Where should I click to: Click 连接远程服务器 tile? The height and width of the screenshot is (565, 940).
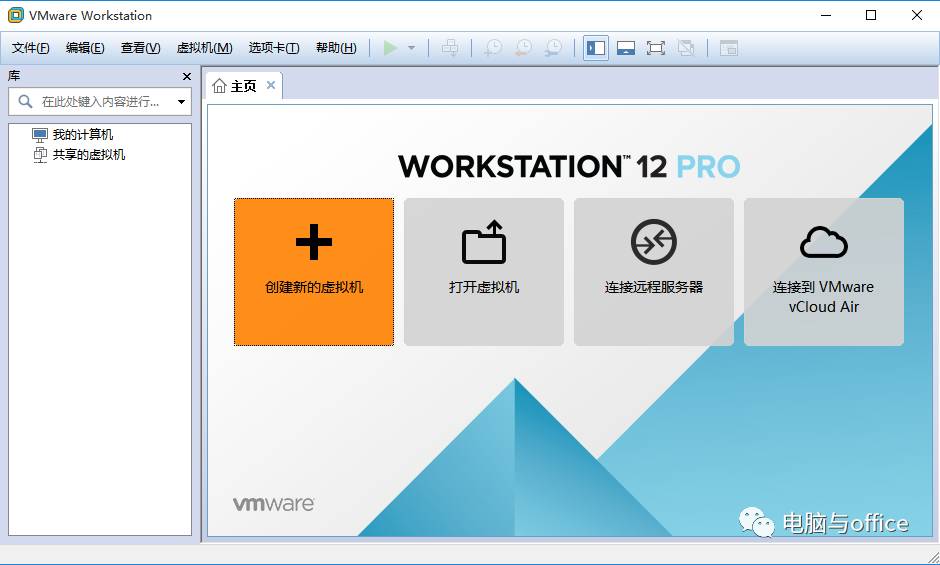653,272
